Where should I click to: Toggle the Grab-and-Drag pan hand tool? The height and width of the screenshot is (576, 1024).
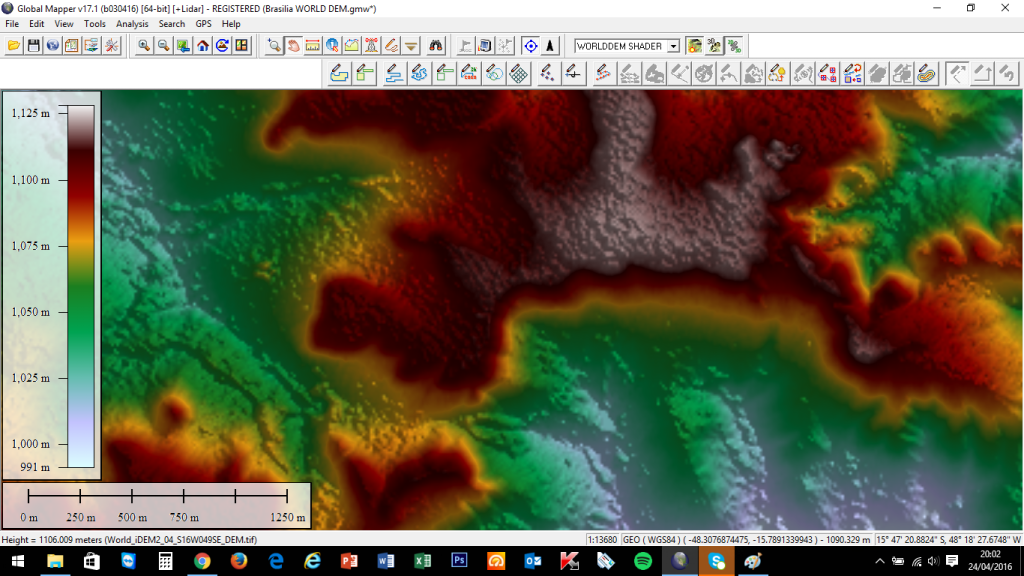293,46
